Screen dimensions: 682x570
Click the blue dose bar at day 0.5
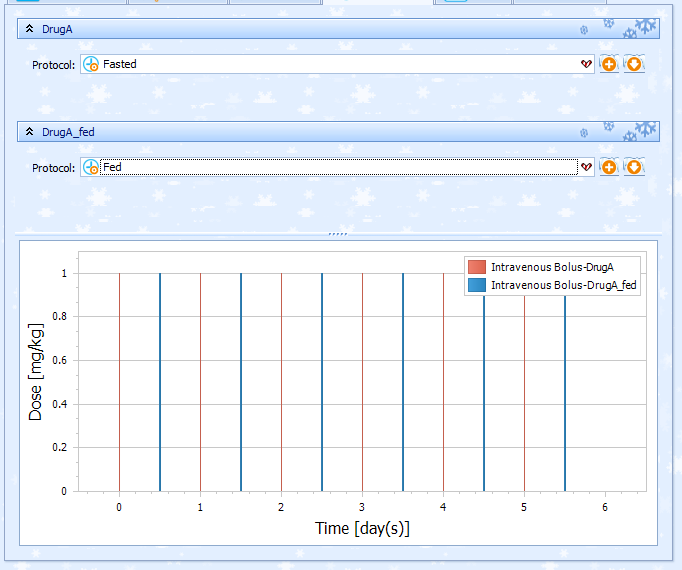click(x=160, y=382)
